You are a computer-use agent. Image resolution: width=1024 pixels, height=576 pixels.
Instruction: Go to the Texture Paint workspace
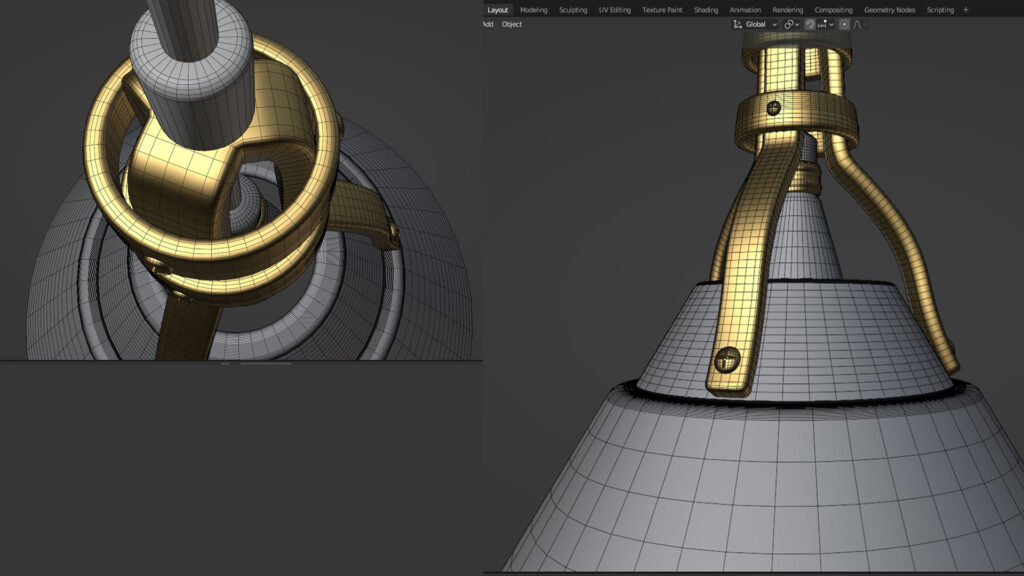(662, 10)
